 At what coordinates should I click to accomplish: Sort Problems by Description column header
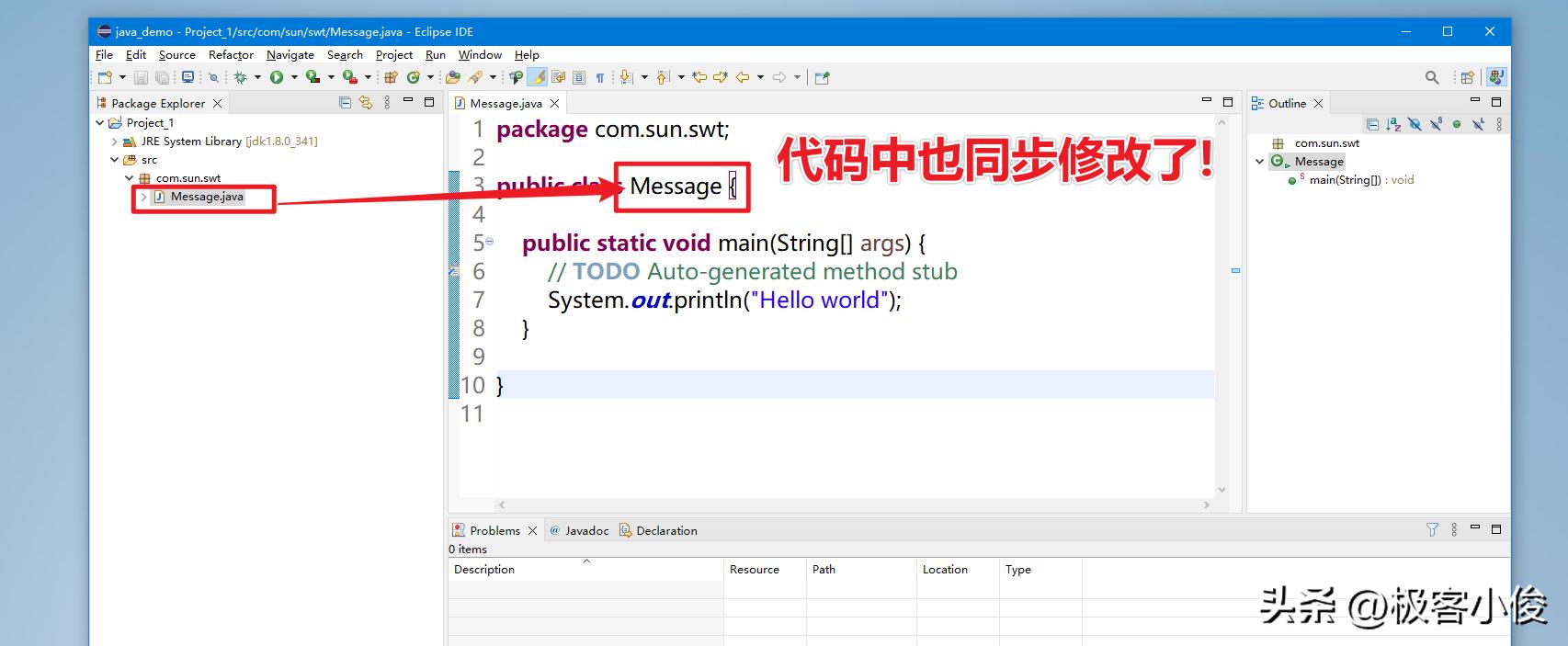tap(585, 569)
